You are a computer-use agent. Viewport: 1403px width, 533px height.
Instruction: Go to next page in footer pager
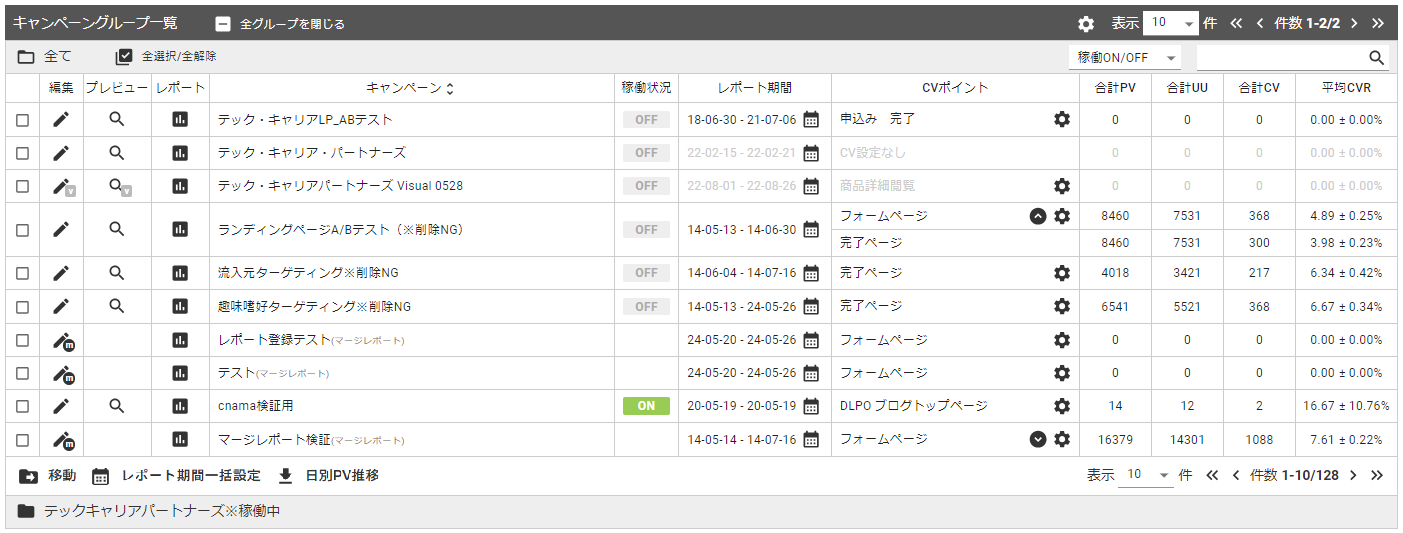pos(1353,475)
